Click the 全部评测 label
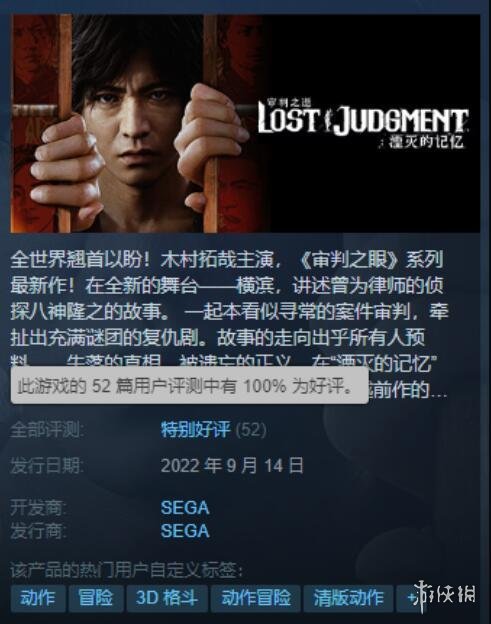Screen dimensions: 491x624 pyautogui.click(x=47, y=430)
